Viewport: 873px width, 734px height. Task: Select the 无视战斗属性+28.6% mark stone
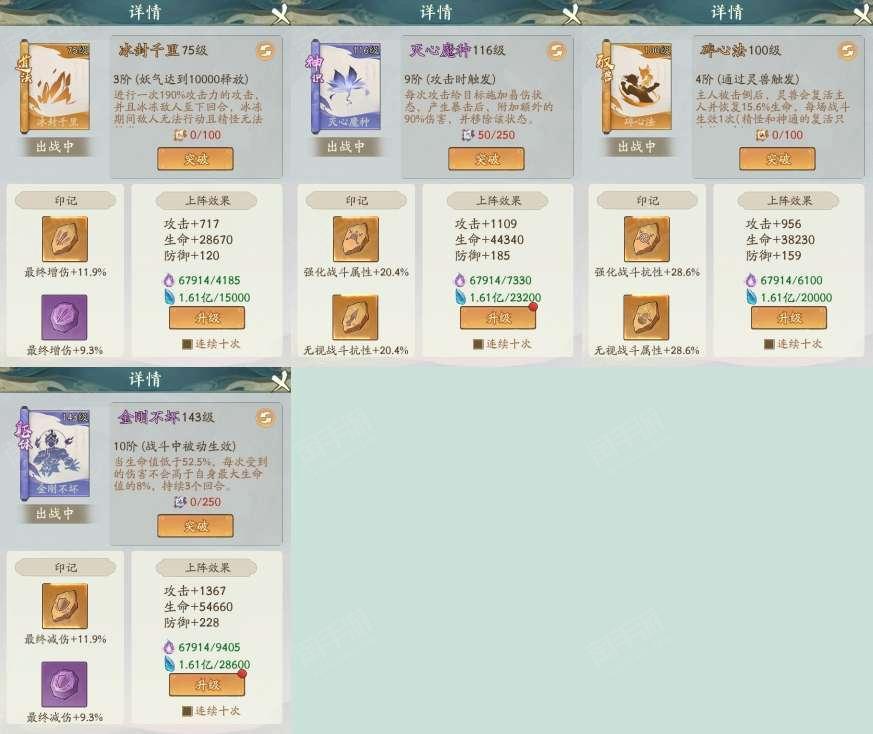(646, 317)
